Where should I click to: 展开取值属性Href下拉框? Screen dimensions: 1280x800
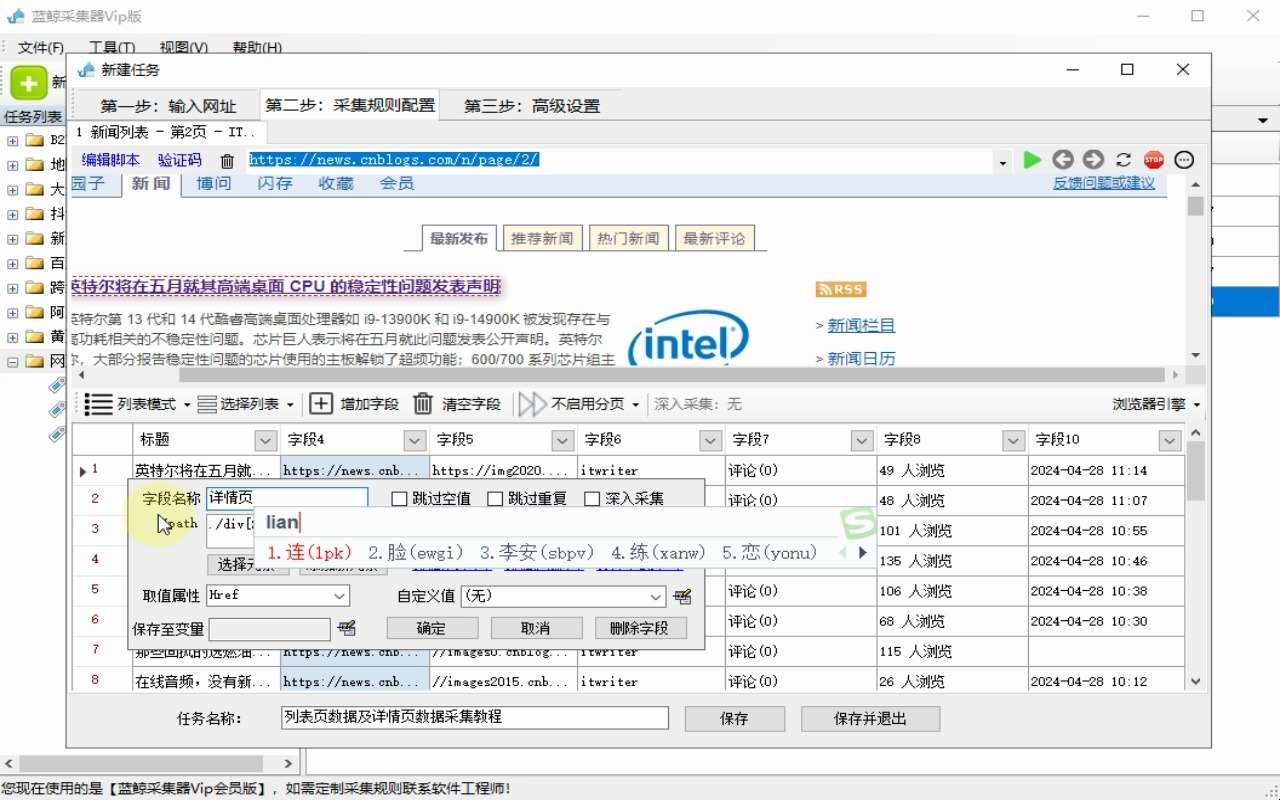[x=342, y=596]
